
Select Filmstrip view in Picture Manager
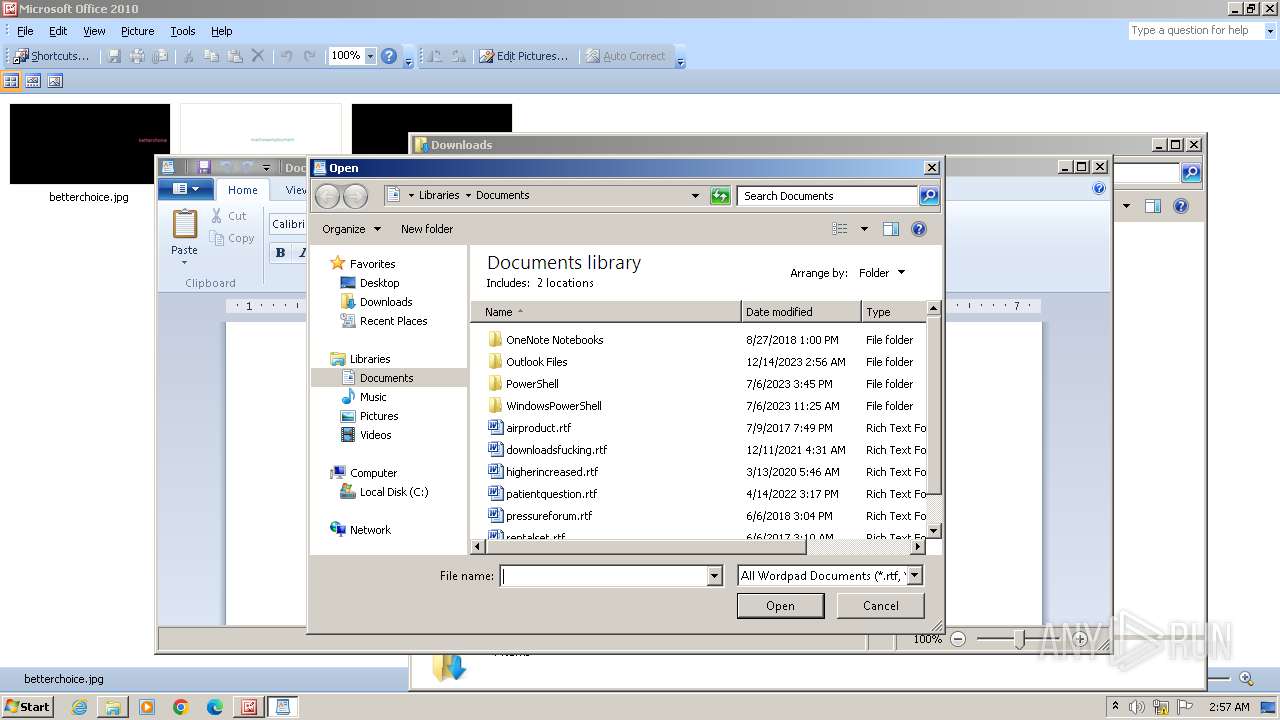(x=33, y=81)
